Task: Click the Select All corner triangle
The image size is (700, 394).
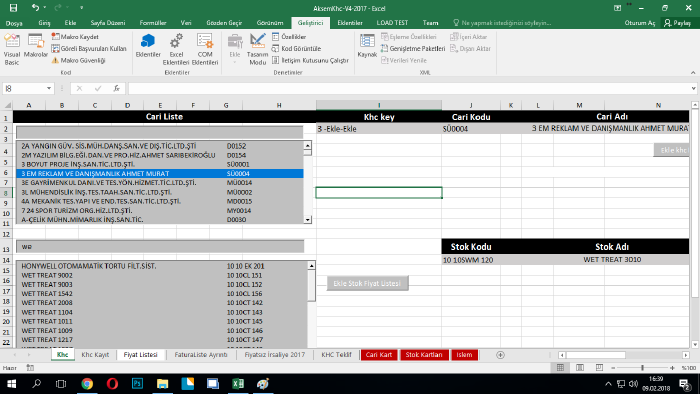Action: (x=7, y=105)
